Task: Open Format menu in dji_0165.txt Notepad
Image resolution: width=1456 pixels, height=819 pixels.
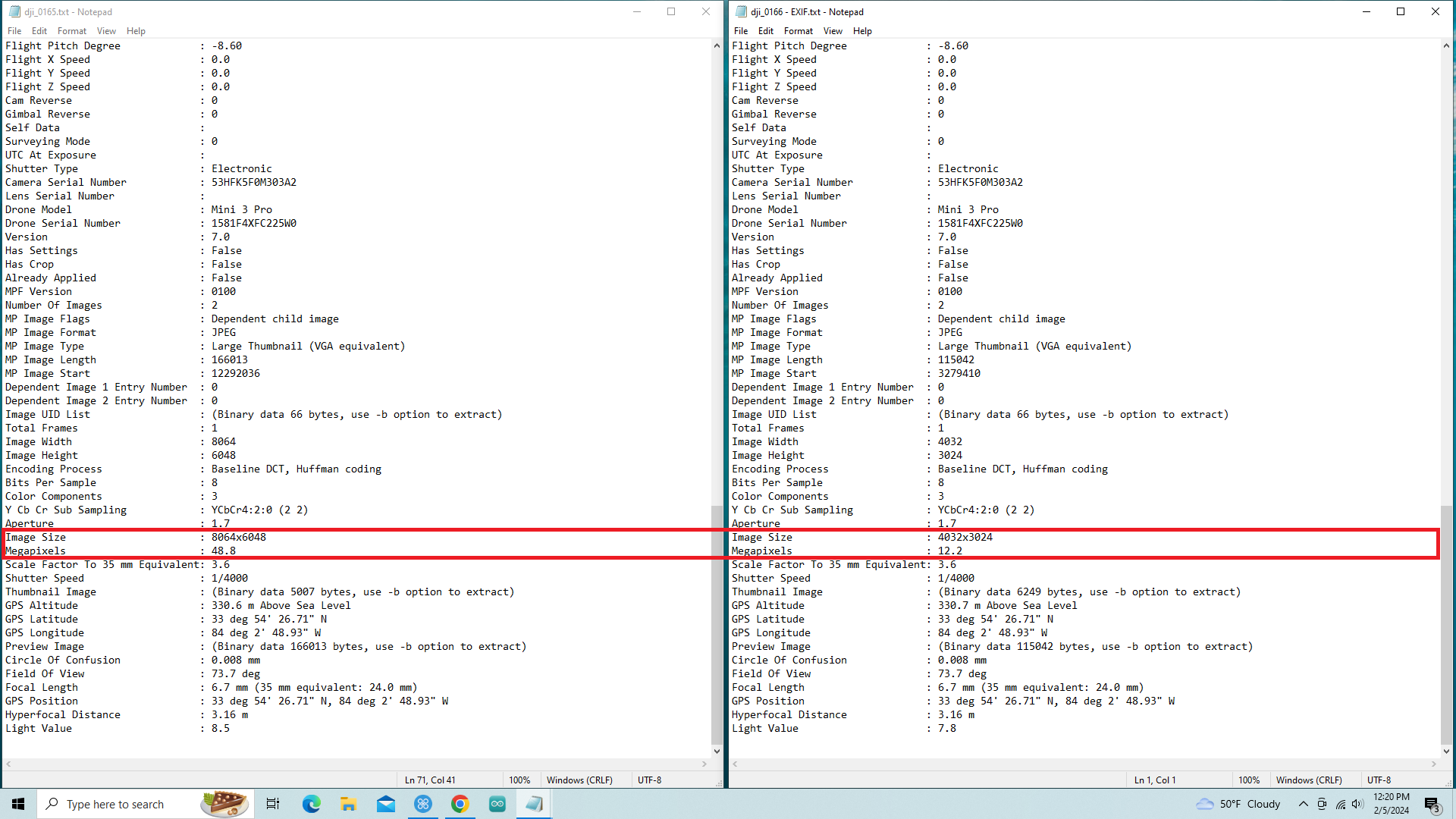Action: coord(71,31)
